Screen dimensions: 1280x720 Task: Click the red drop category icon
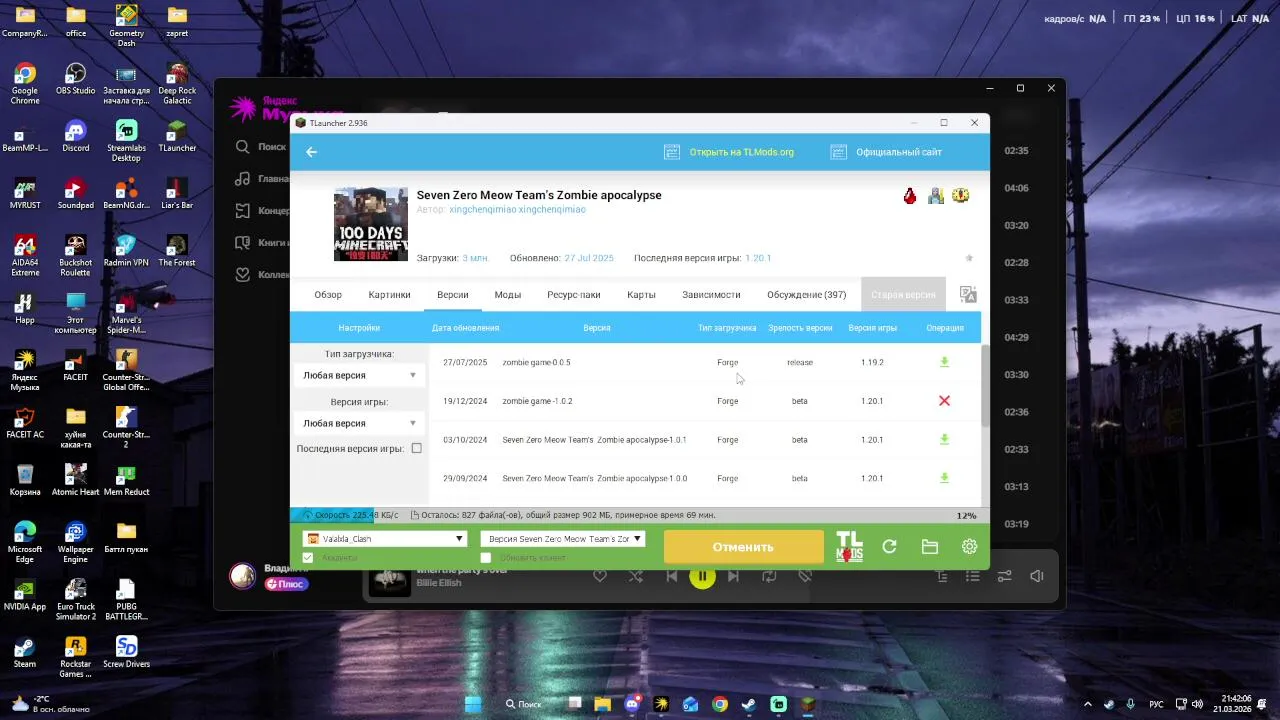[910, 196]
